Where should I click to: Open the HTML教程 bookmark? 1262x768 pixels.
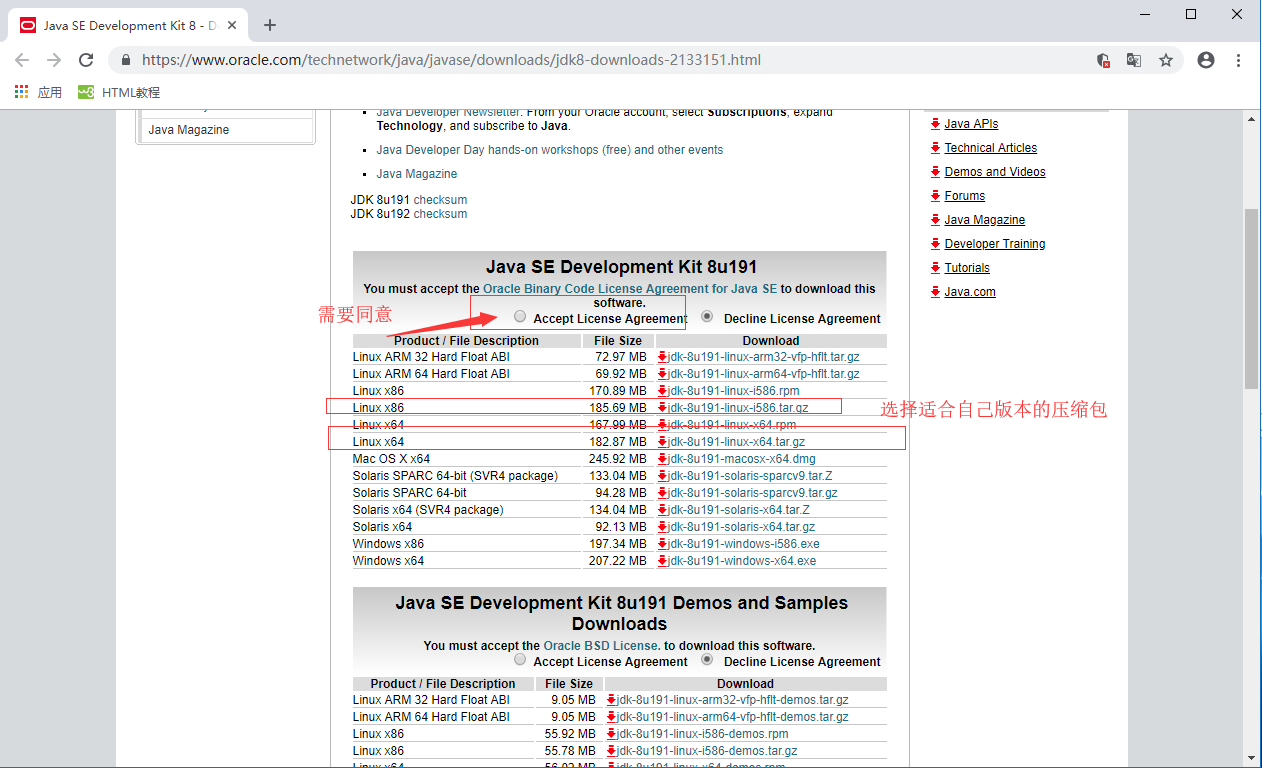[119, 92]
